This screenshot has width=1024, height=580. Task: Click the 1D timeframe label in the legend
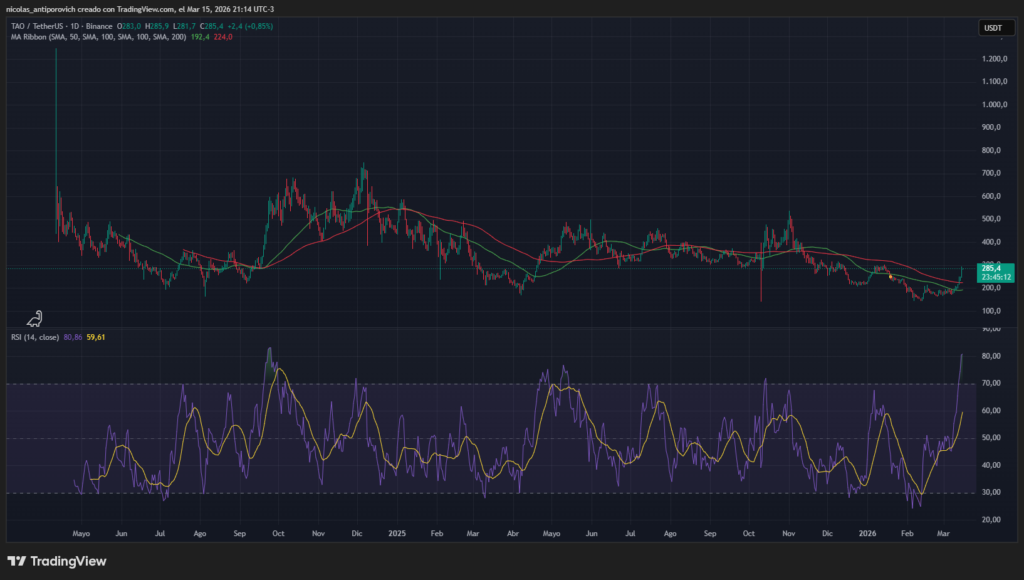pos(73,27)
